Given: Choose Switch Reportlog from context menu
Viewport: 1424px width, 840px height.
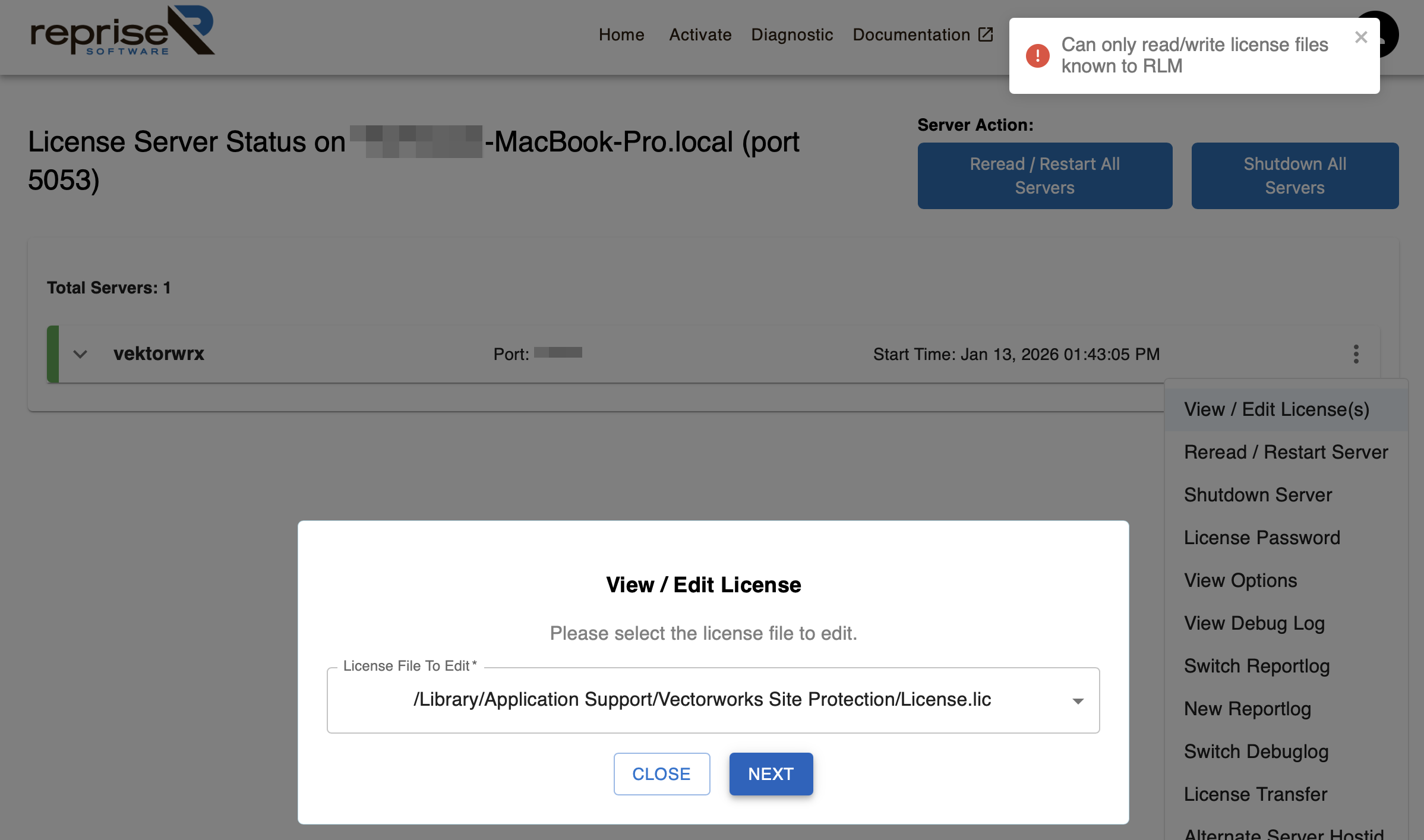Looking at the screenshot, I should point(1256,666).
